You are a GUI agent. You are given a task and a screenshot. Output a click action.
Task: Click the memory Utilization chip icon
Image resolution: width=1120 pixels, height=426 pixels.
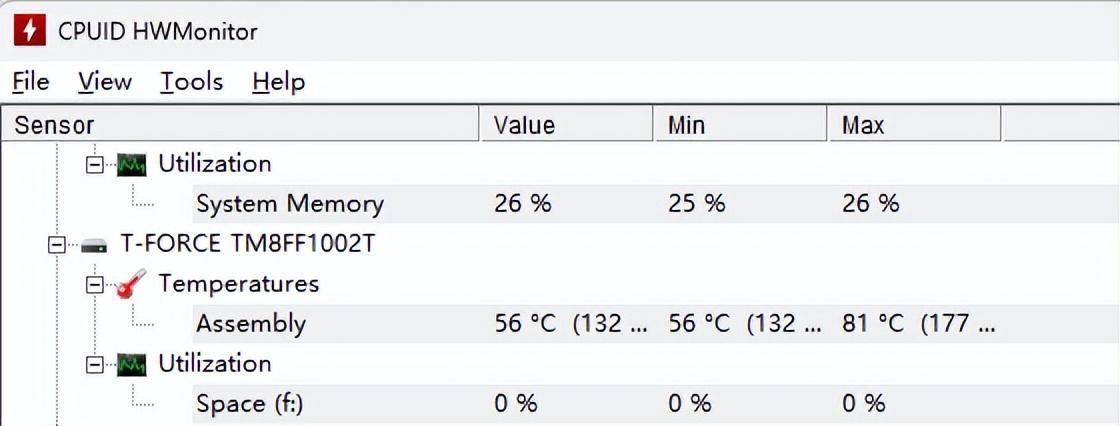click(131, 164)
